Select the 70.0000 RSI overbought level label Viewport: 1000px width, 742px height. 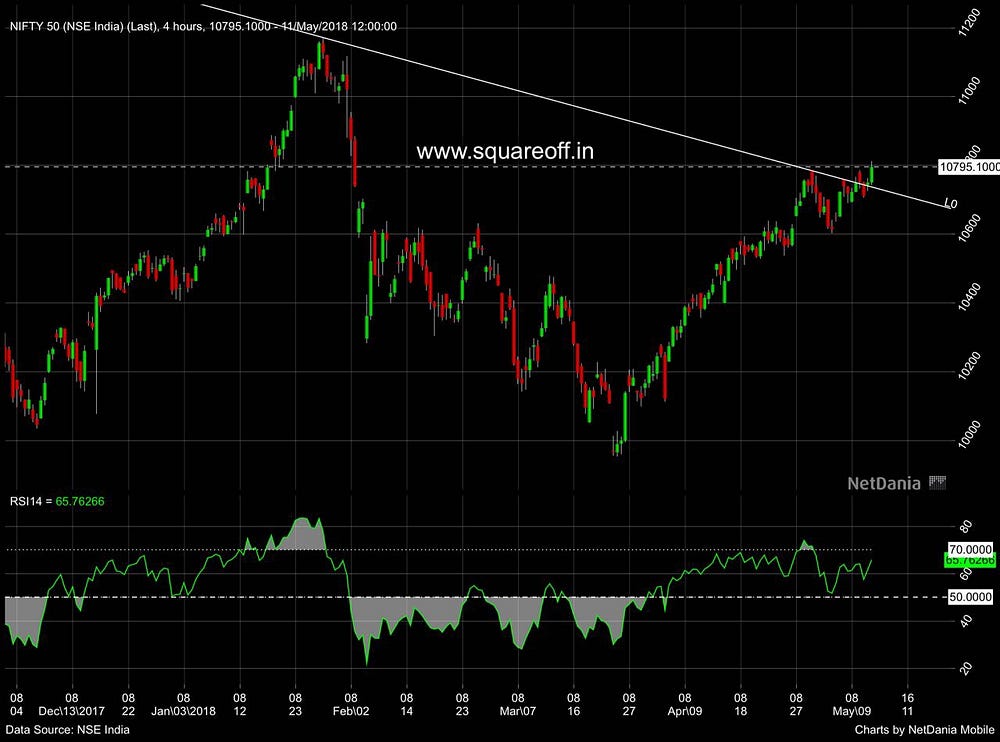(x=970, y=549)
